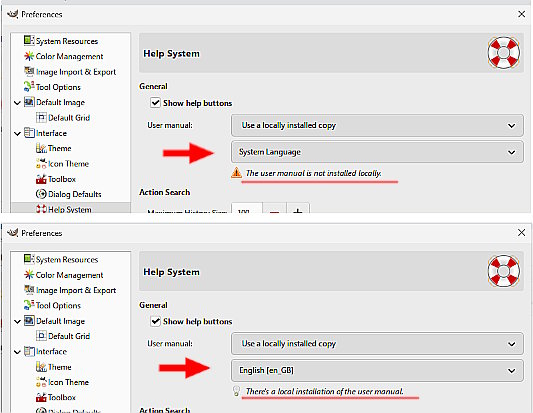The height and width of the screenshot is (413, 533).
Task: Select Dialog Defaults in upper preferences tree
Action: point(69,194)
